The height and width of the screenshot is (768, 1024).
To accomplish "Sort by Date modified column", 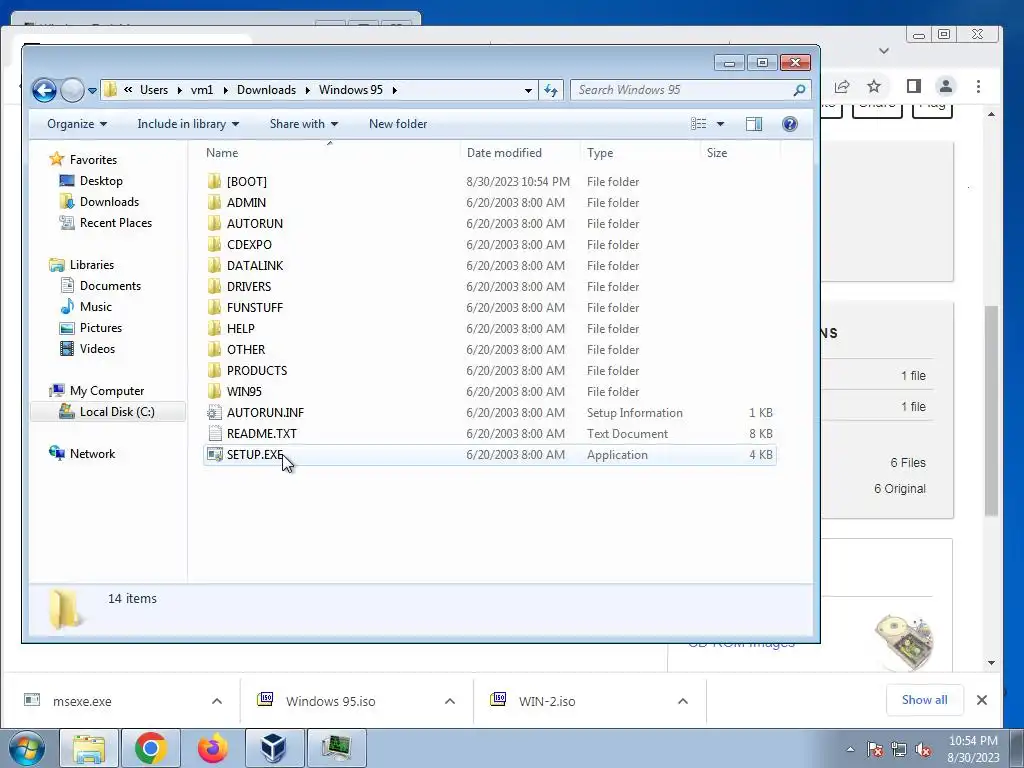I will click(x=504, y=153).
